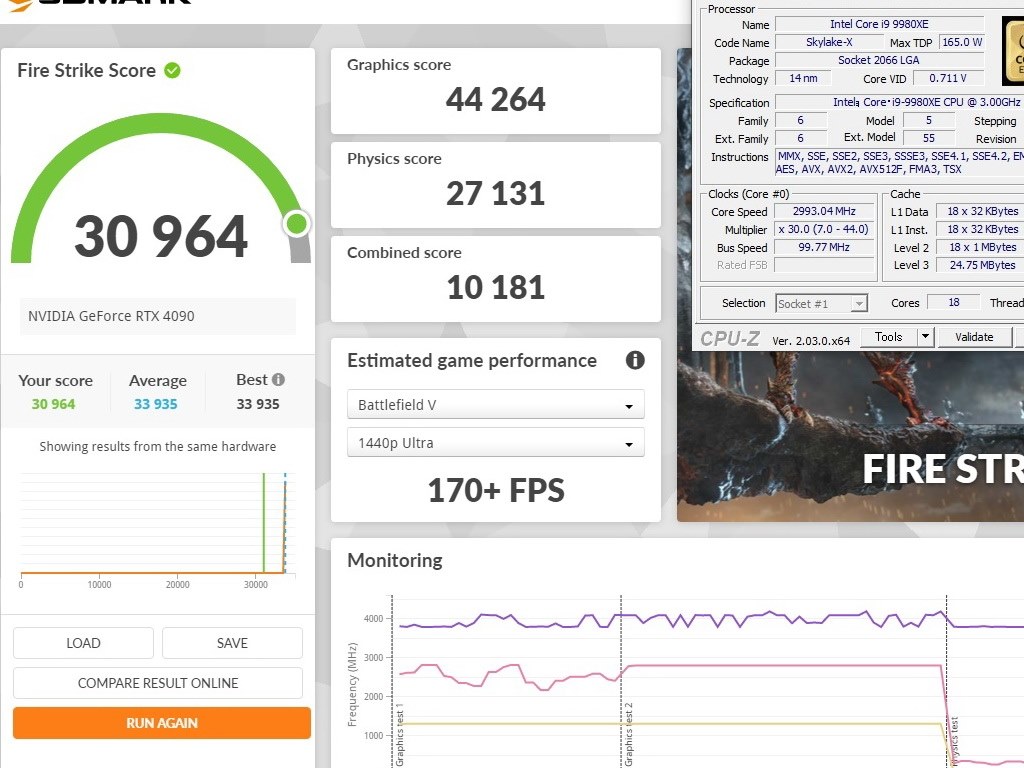Click the info icon next to Best
The image size is (1024, 768).
[278, 380]
